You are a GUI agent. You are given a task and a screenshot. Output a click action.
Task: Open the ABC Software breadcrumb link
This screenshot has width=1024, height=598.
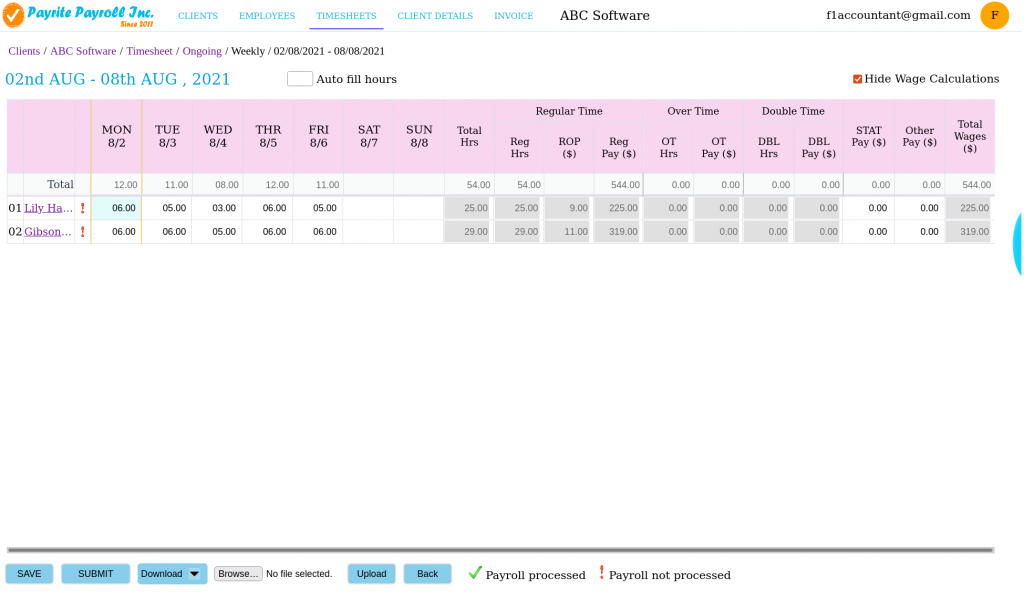pyautogui.click(x=82, y=51)
